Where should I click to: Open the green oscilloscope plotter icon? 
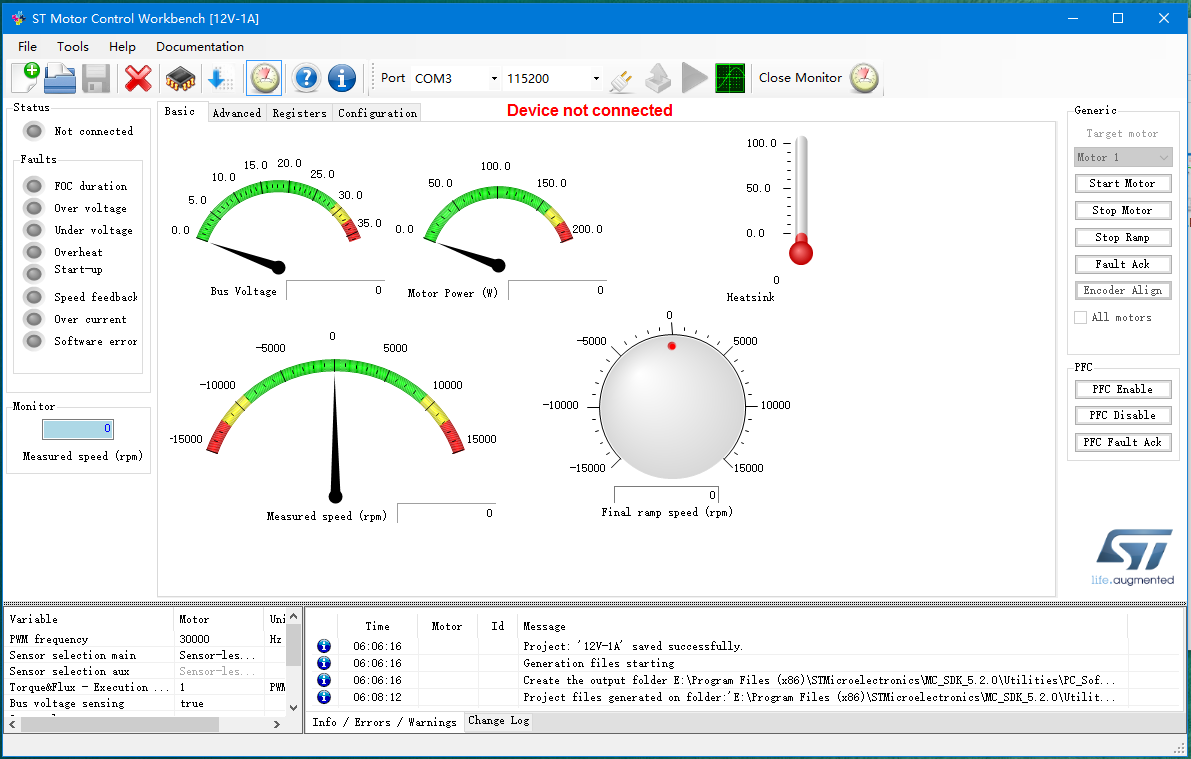(730, 78)
